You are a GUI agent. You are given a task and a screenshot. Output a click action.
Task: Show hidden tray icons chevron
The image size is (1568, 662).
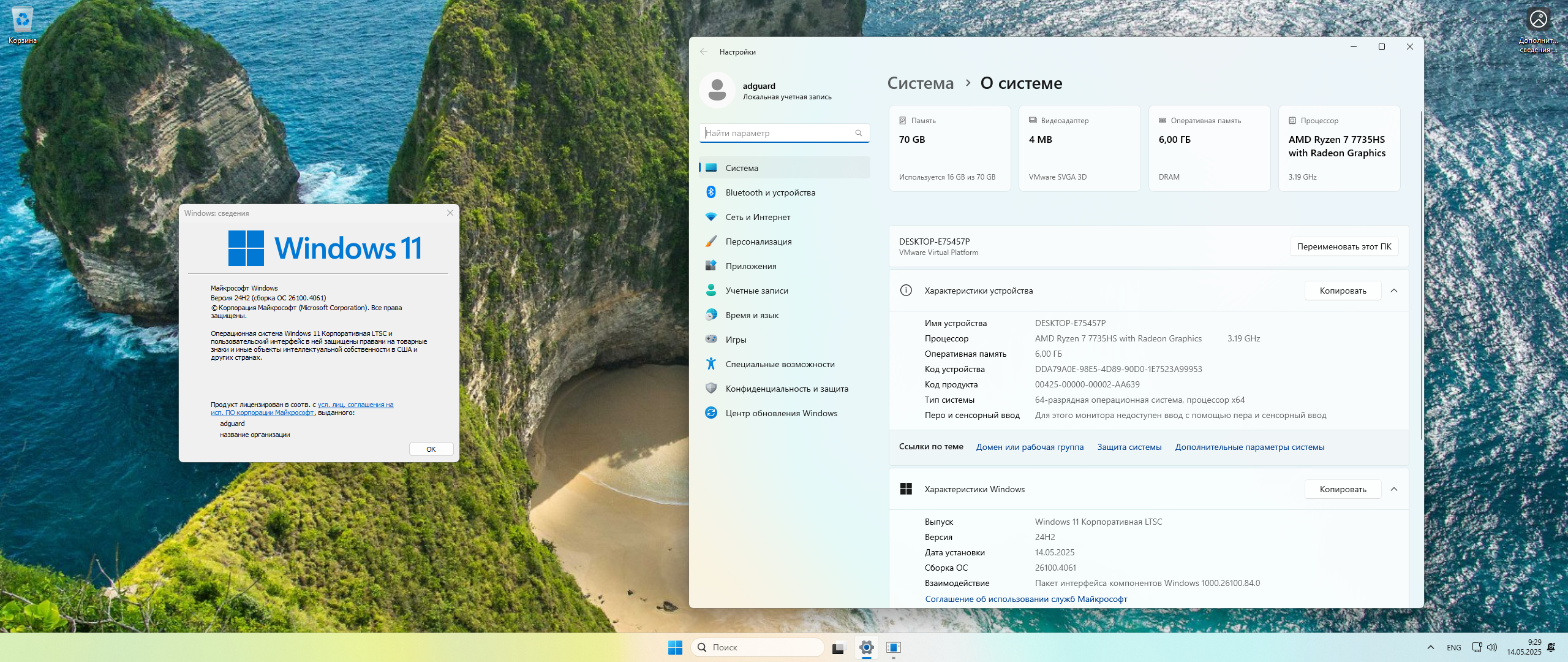click(1431, 647)
